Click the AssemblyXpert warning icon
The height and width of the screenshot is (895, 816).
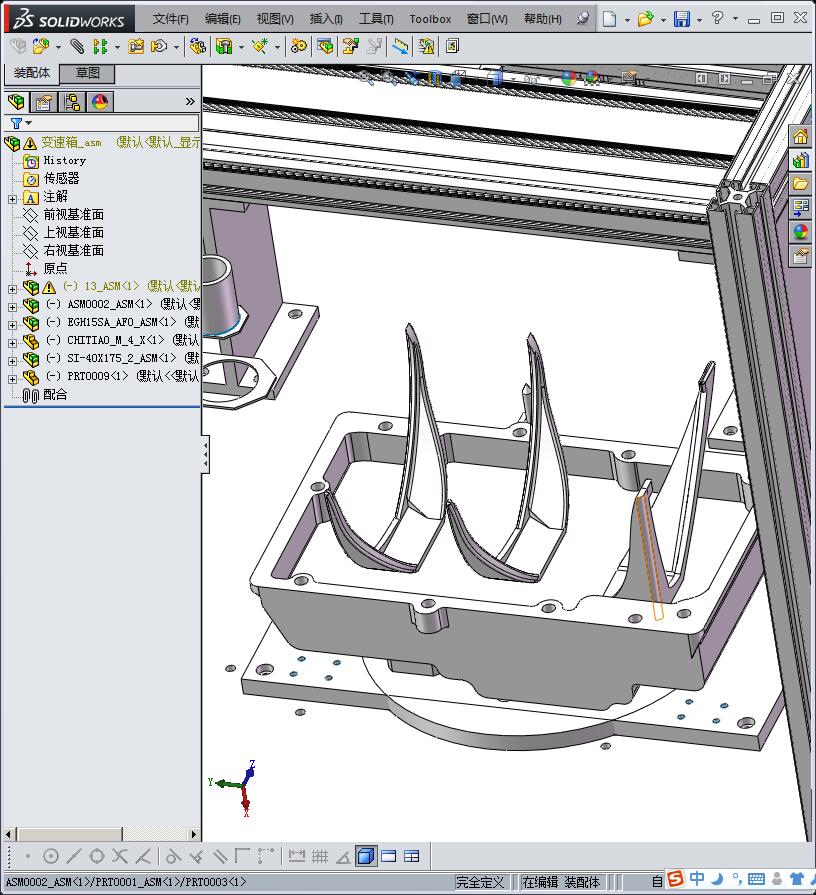(426, 46)
